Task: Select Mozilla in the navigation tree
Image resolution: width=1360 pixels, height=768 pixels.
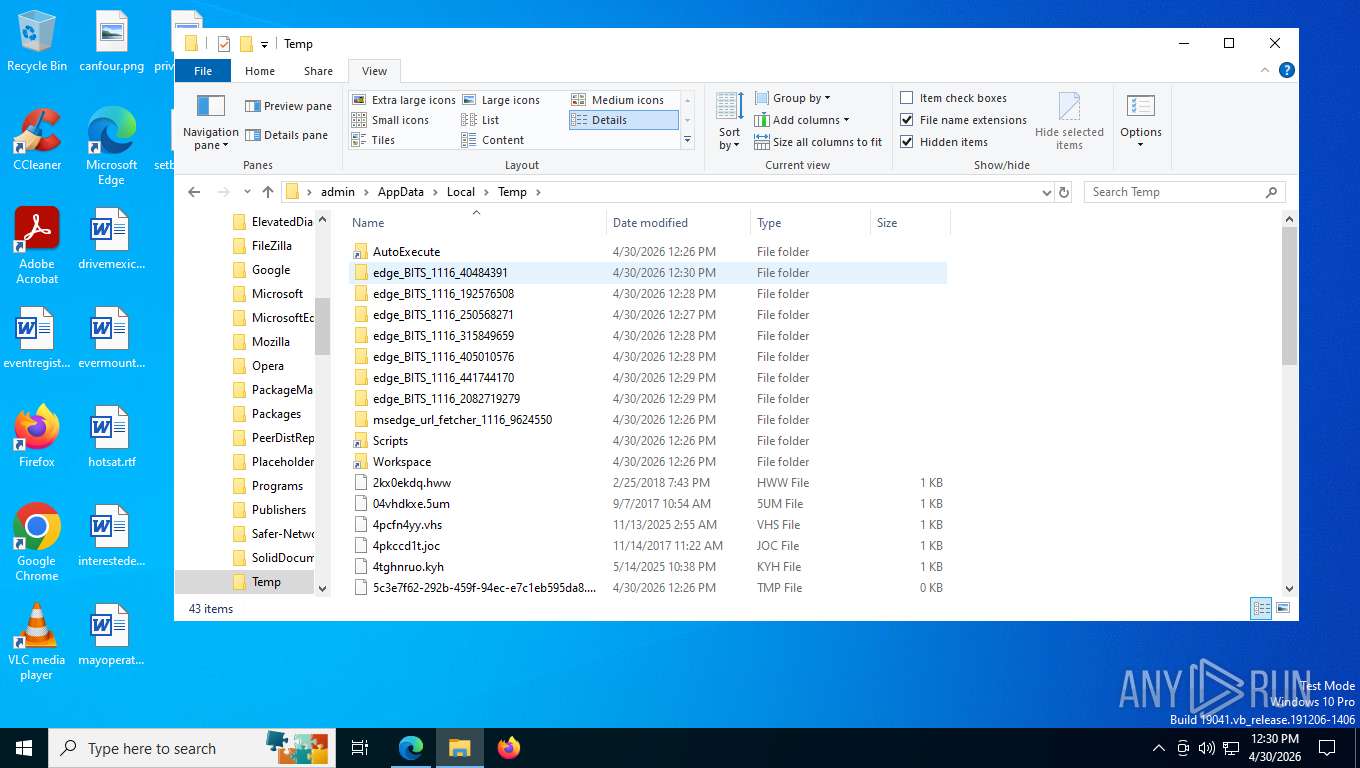Action: click(x=270, y=342)
